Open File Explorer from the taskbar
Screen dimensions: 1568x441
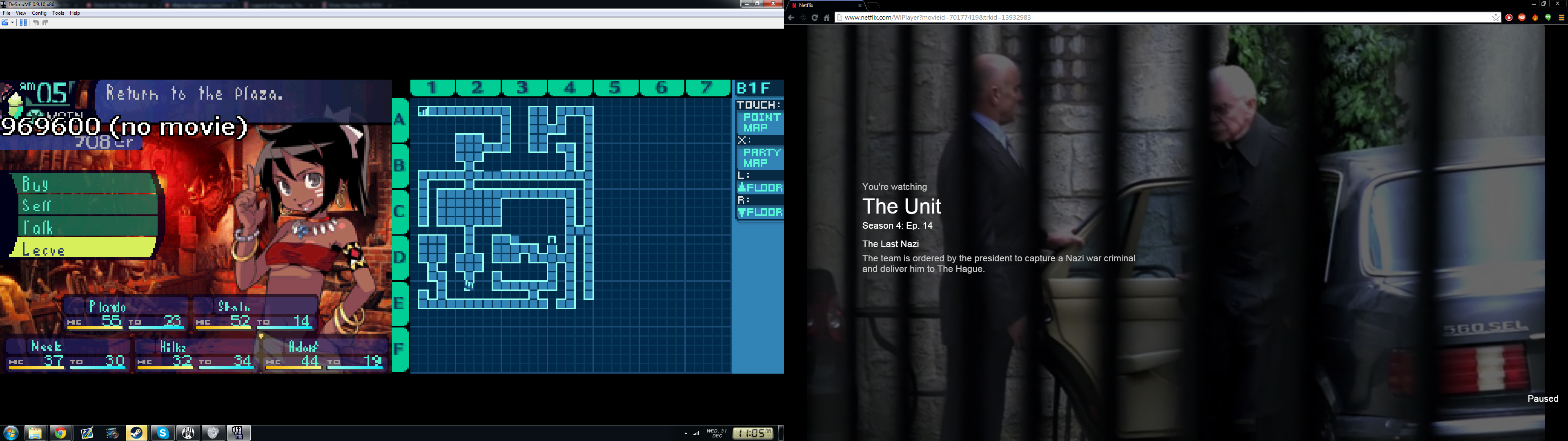coord(35,433)
